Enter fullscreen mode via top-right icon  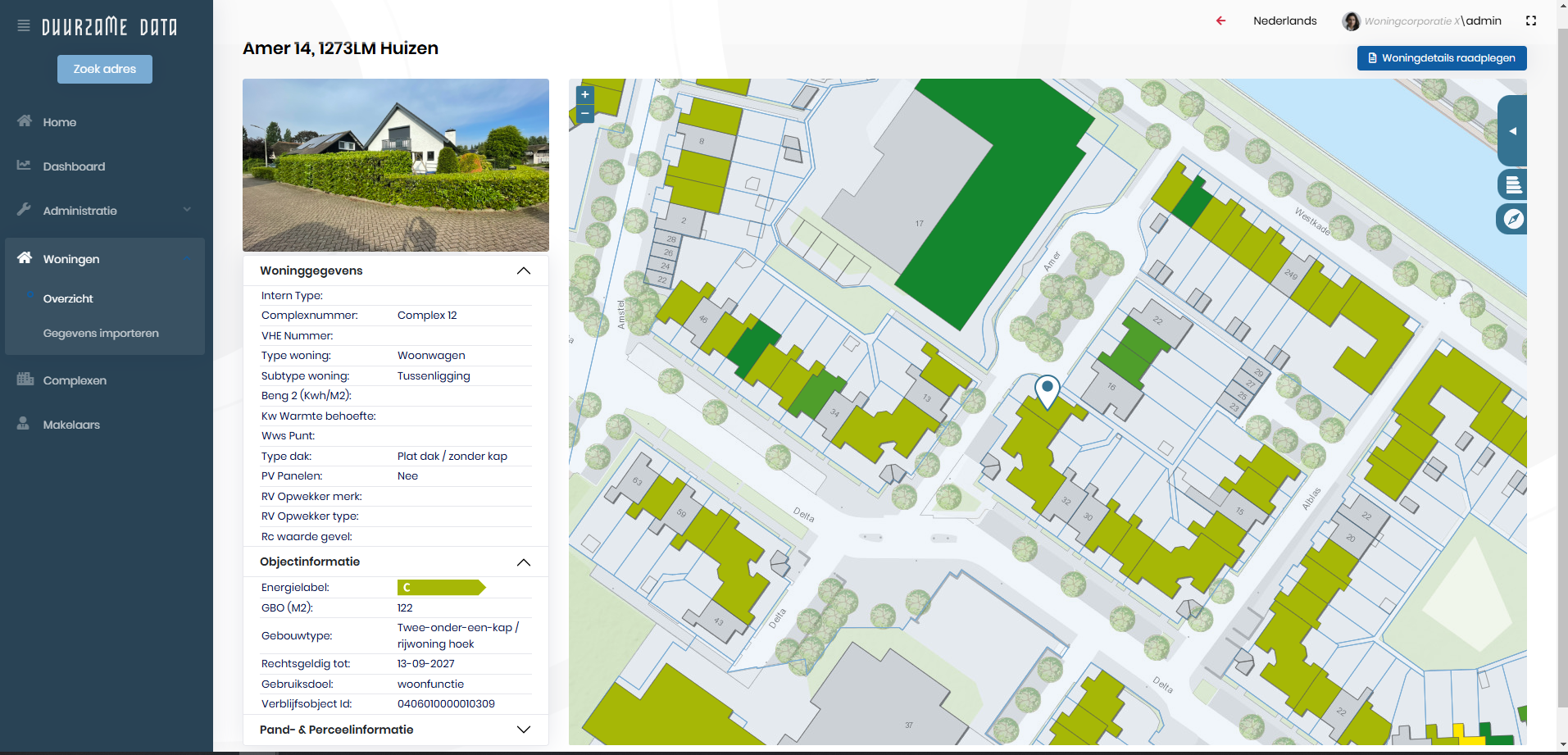coord(1530,20)
